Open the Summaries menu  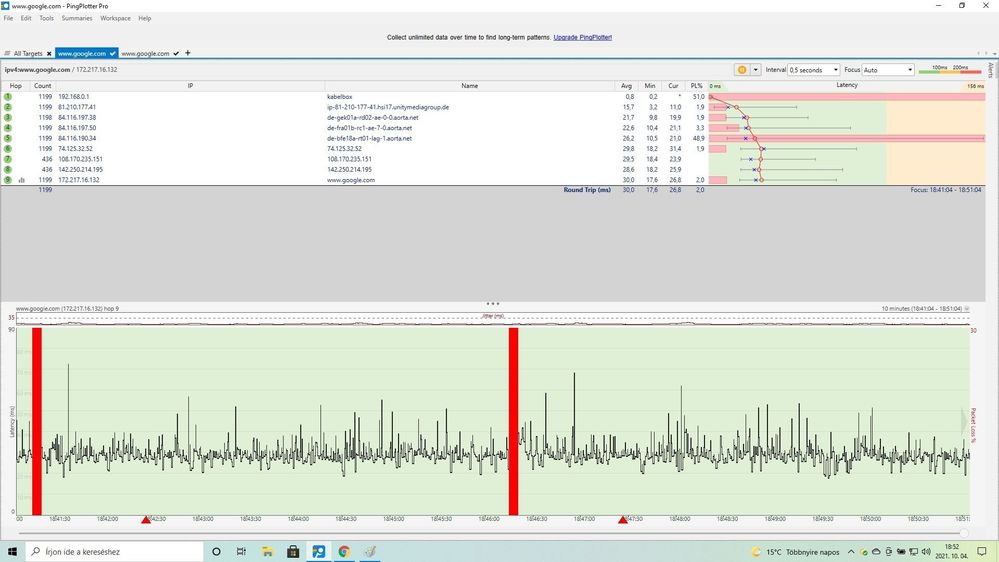[x=76, y=18]
